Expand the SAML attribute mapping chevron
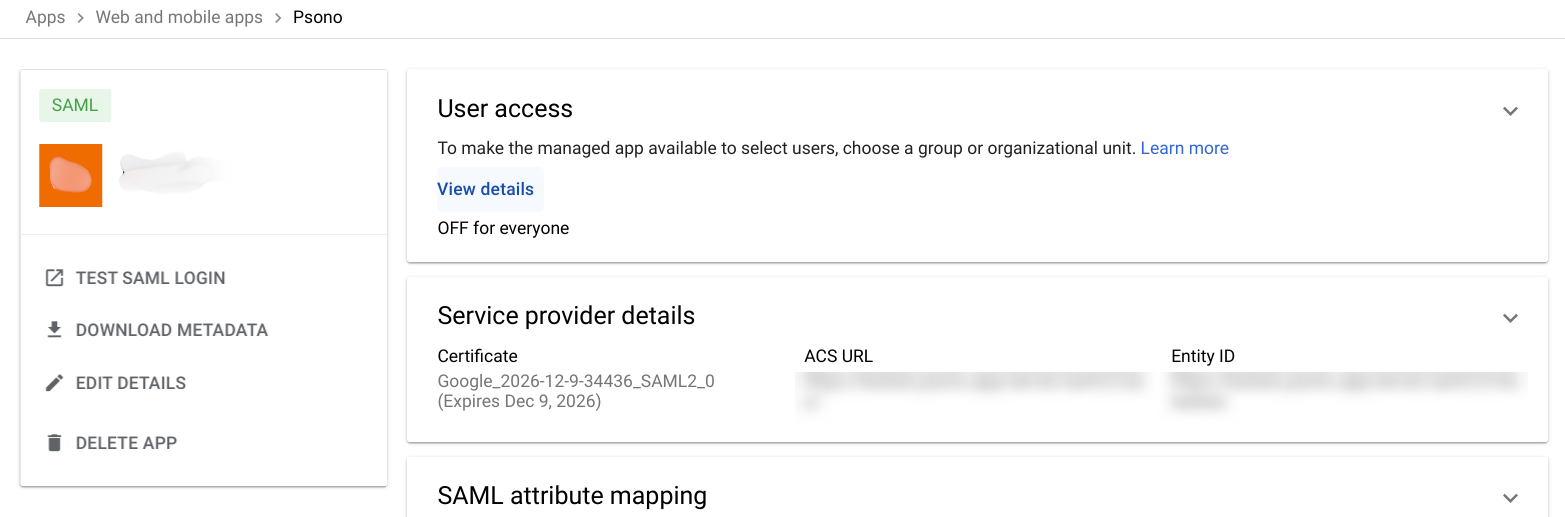Image resolution: width=1565 pixels, height=517 pixels. (1510, 498)
